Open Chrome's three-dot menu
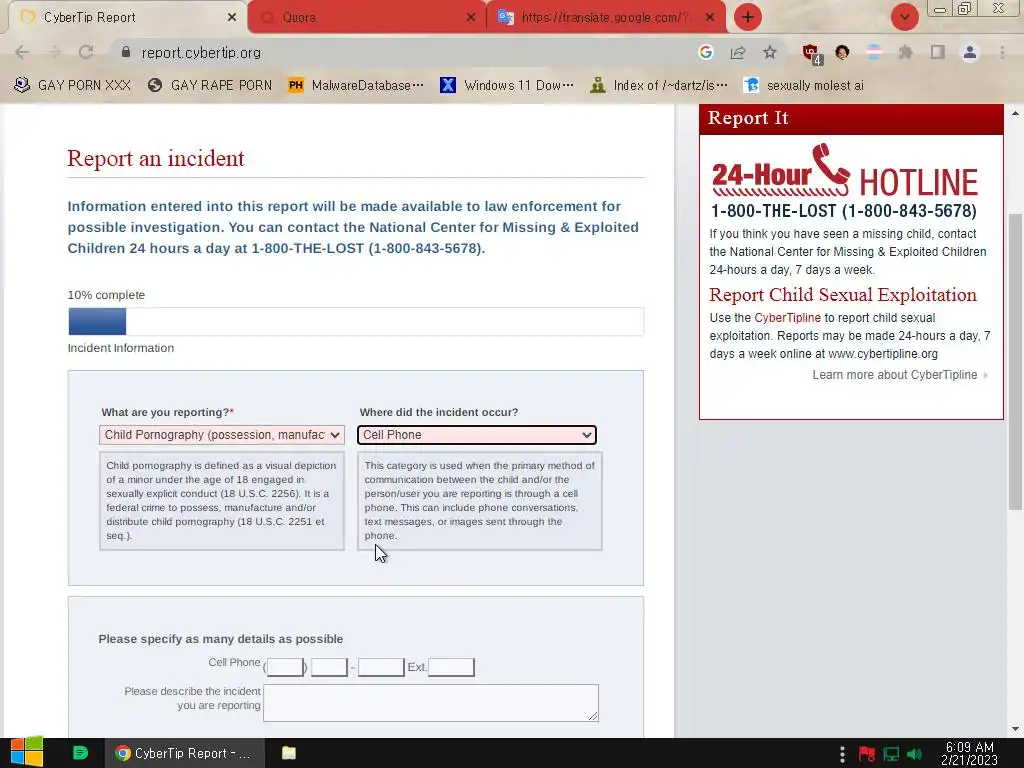1024x768 pixels. 1002,52
